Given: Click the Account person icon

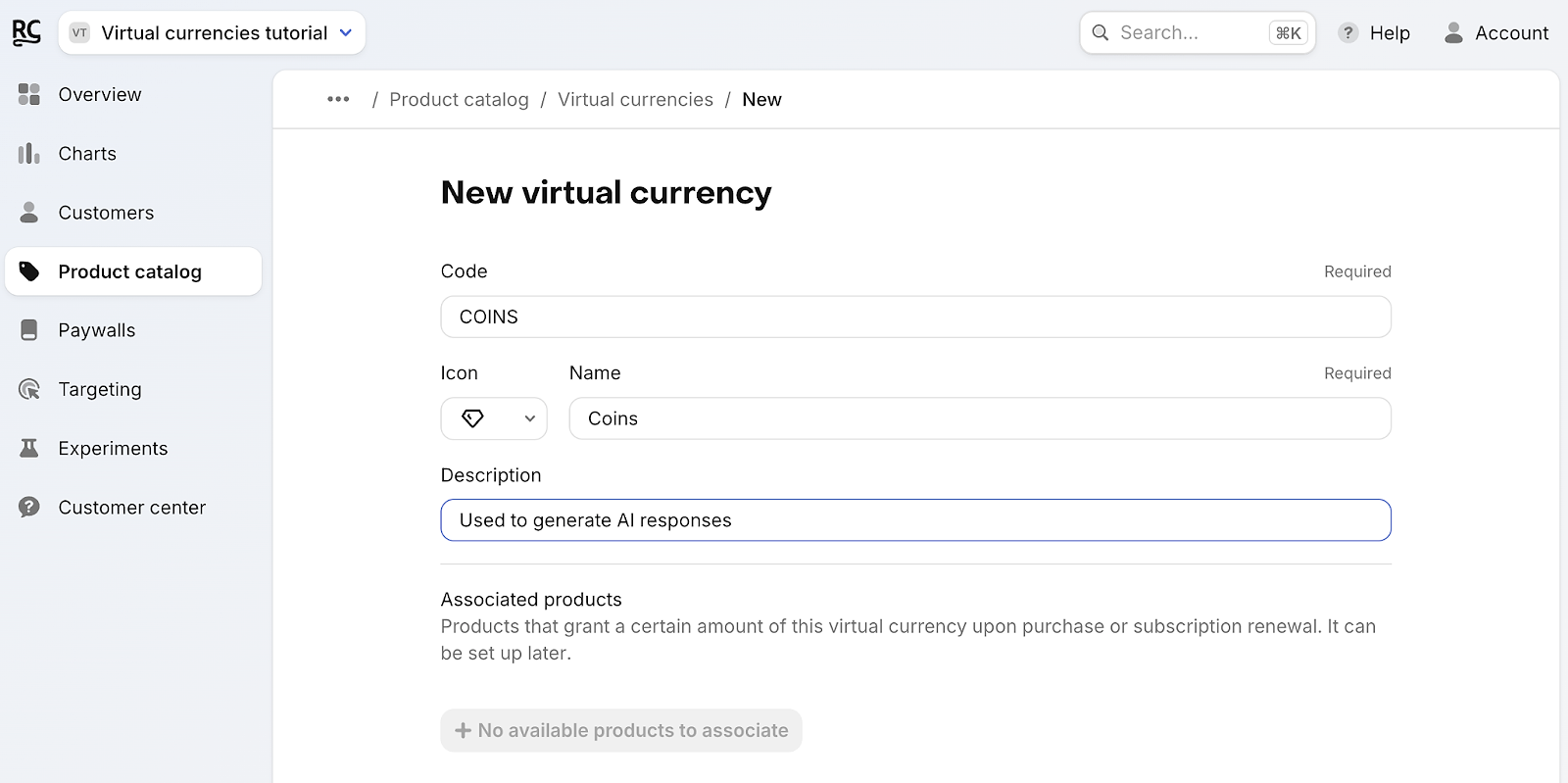Looking at the screenshot, I should [x=1454, y=32].
